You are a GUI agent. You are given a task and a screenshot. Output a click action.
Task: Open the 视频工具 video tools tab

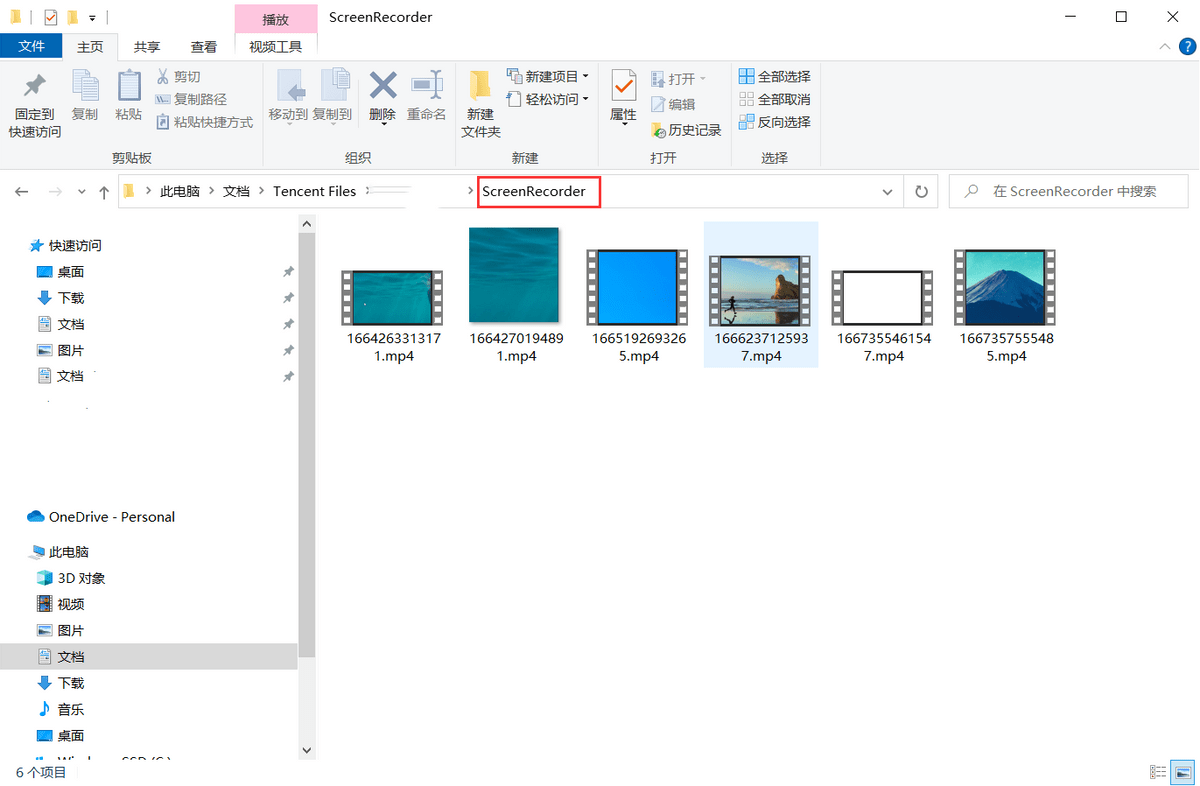[x=276, y=47]
